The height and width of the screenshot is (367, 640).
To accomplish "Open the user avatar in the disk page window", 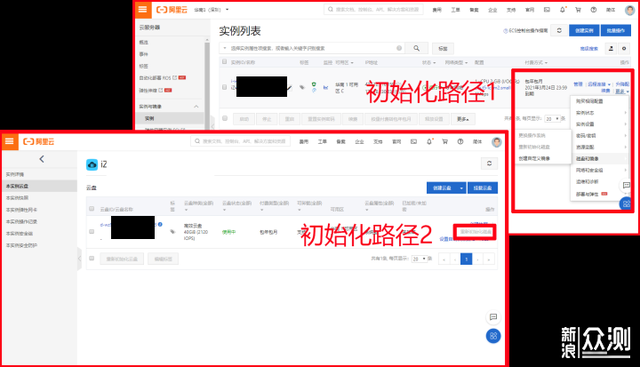I will (x=497, y=142).
